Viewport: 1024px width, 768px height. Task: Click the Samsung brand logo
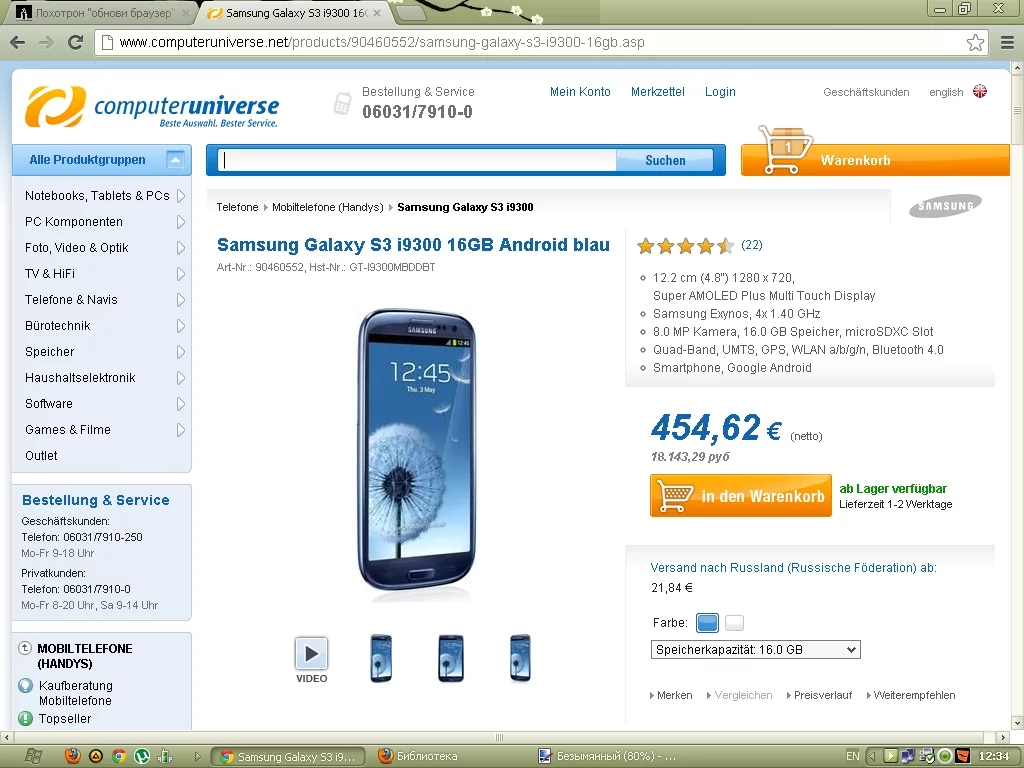(x=945, y=206)
